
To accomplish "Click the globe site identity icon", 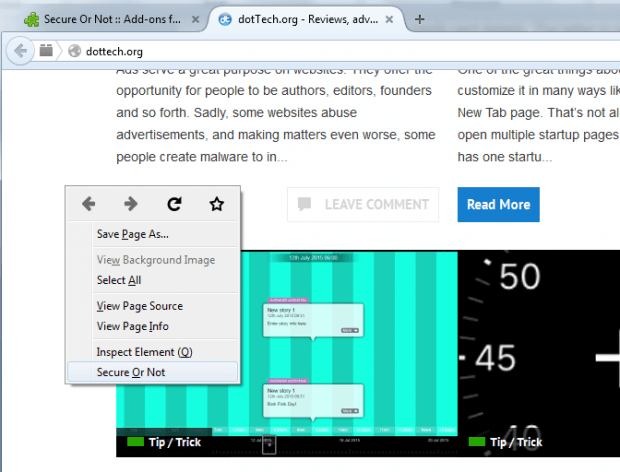I will click(x=74, y=51).
